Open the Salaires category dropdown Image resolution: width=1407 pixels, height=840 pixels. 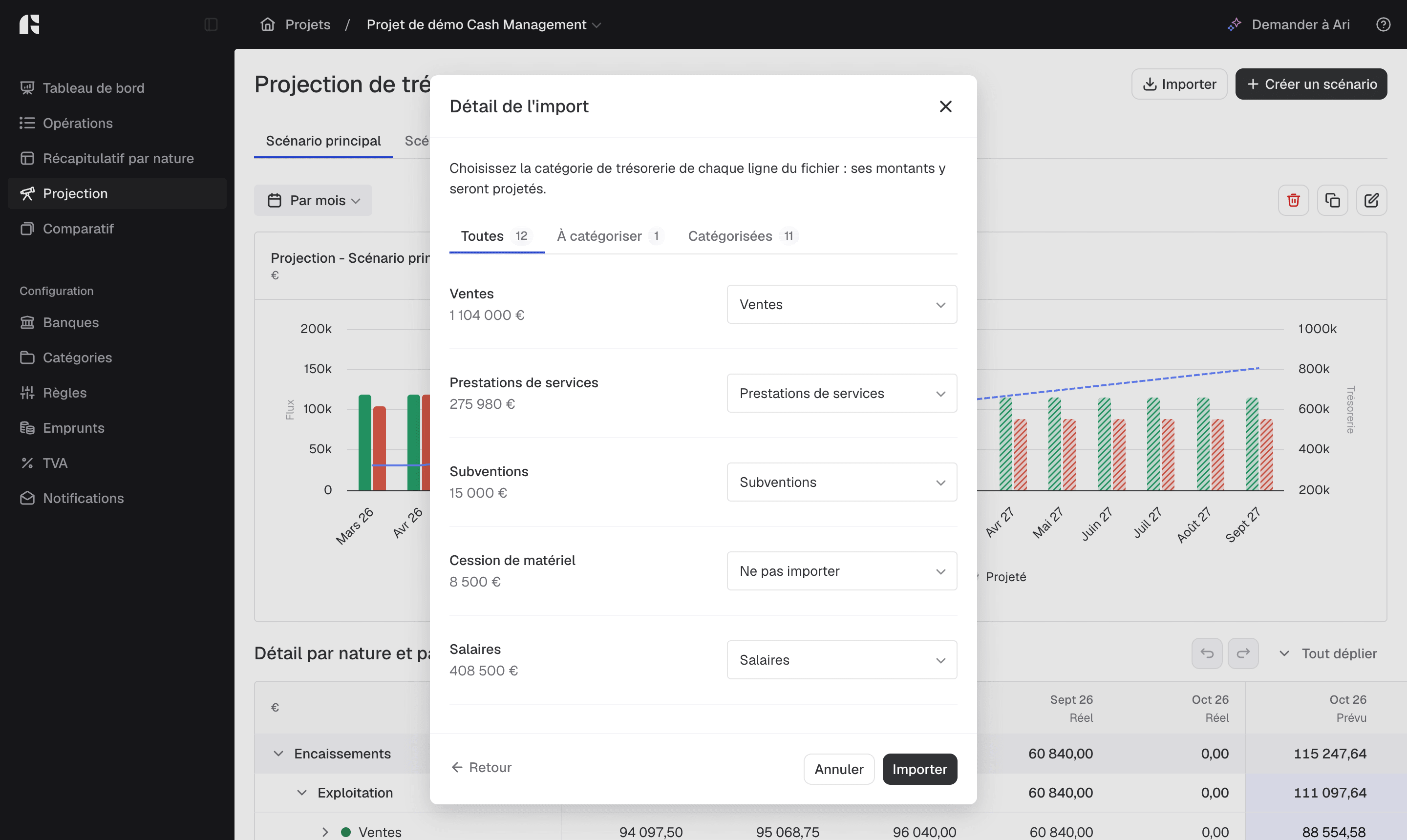tap(842, 660)
